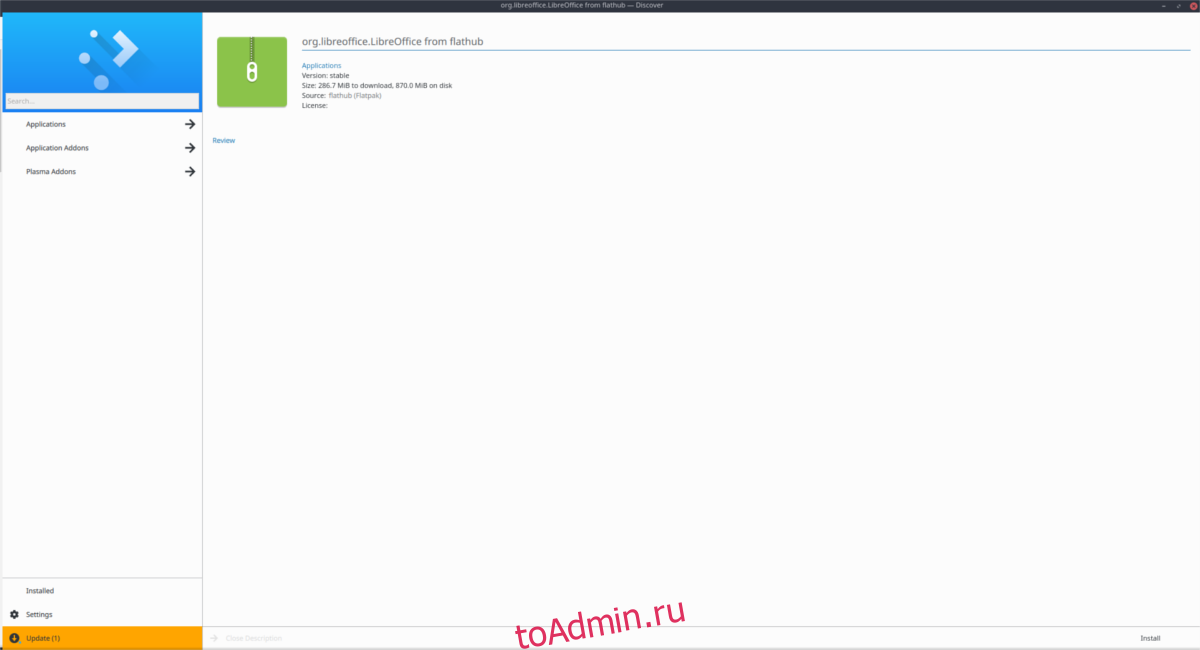Open the Review link

pos(224,141)
